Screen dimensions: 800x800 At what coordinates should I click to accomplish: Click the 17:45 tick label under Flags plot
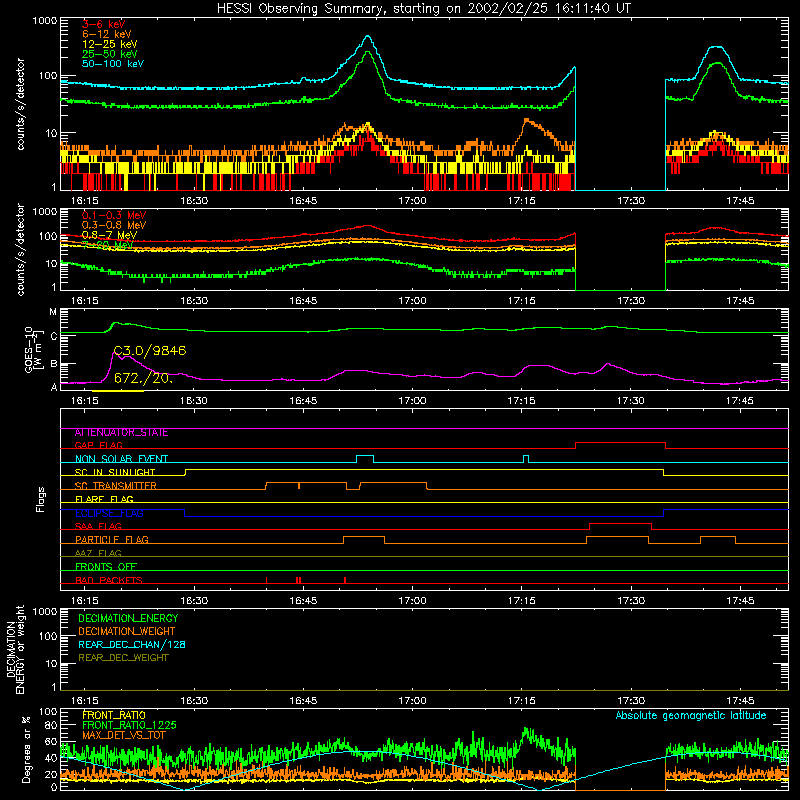(740, 601)
